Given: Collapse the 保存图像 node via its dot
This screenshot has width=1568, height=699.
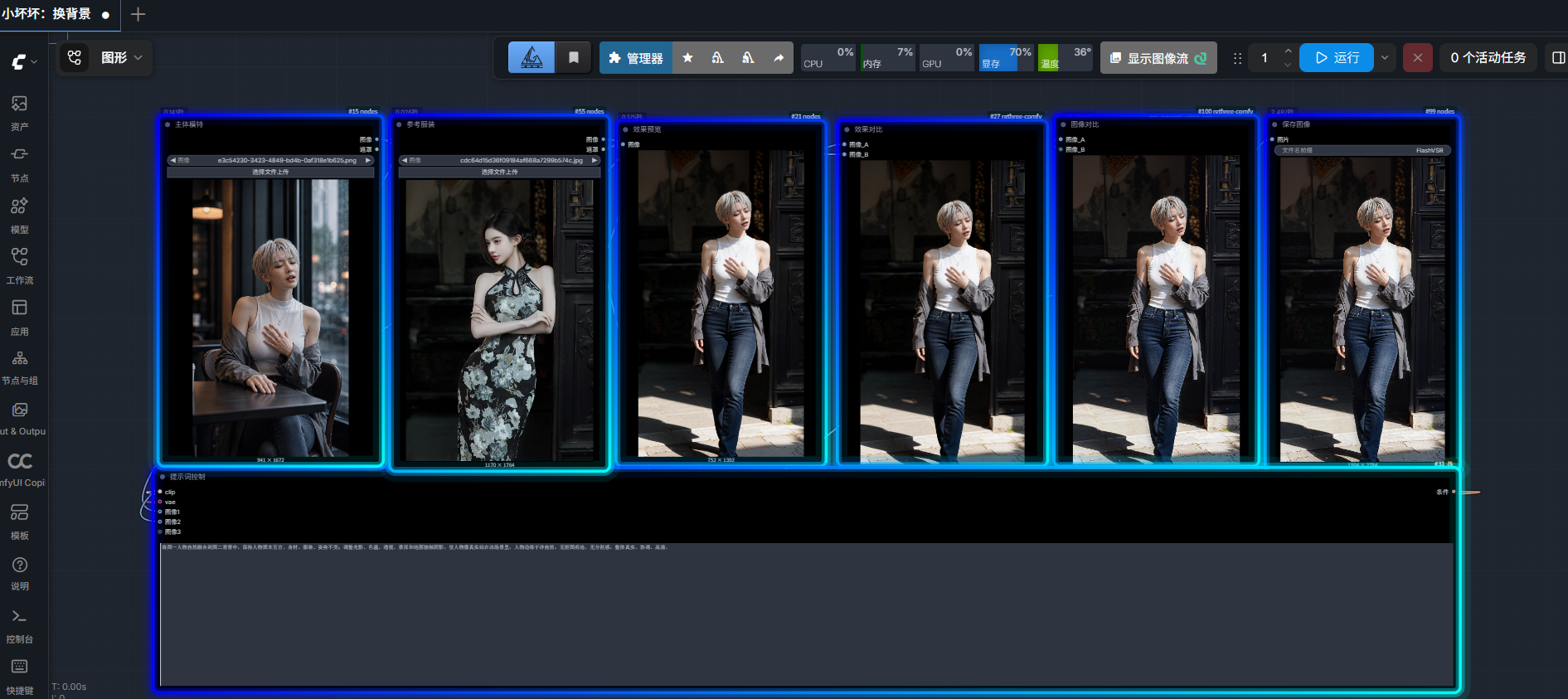Looking at the screenshot, I should (x=1274, y=125).
